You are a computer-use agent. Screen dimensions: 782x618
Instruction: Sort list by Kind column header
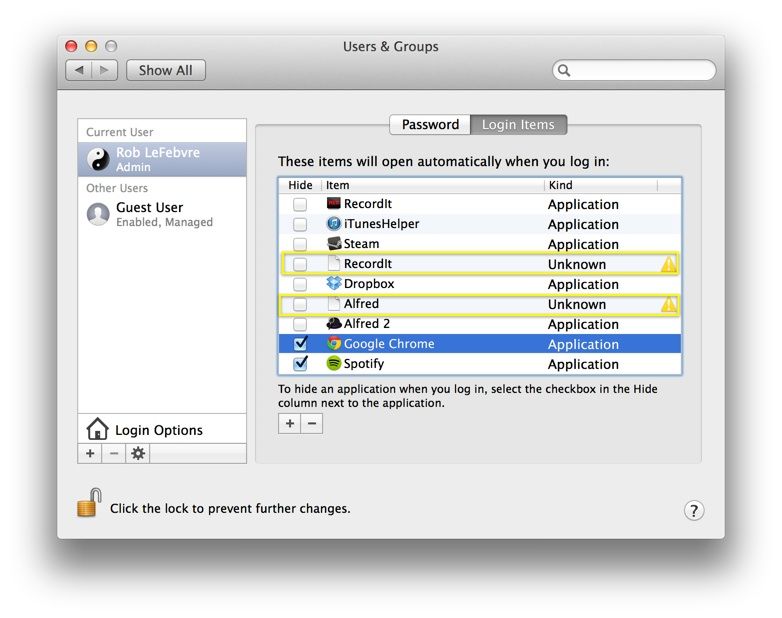click(x=600, y=185)
